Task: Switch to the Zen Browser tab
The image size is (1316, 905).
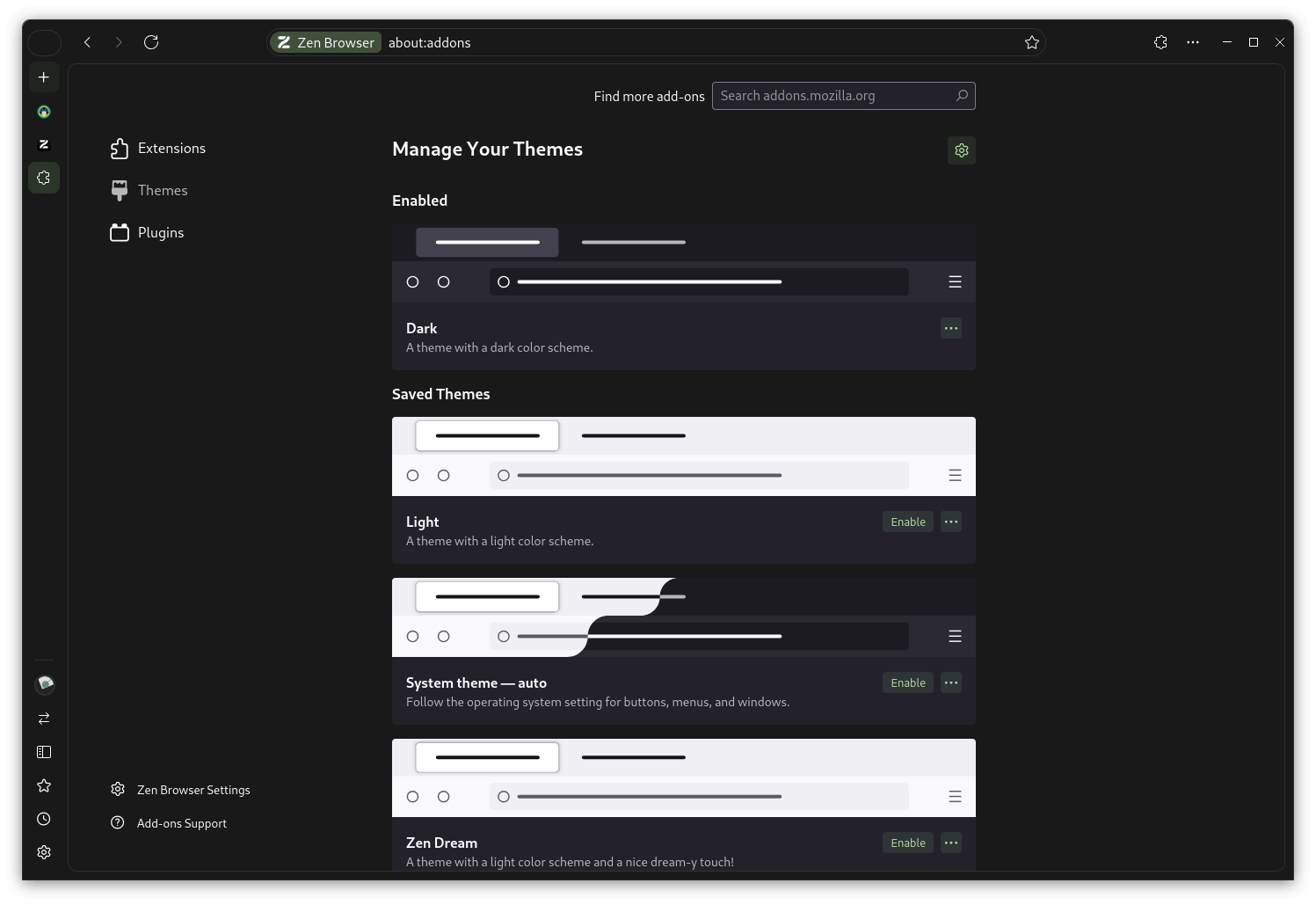Action: click(x=325, y=41)
